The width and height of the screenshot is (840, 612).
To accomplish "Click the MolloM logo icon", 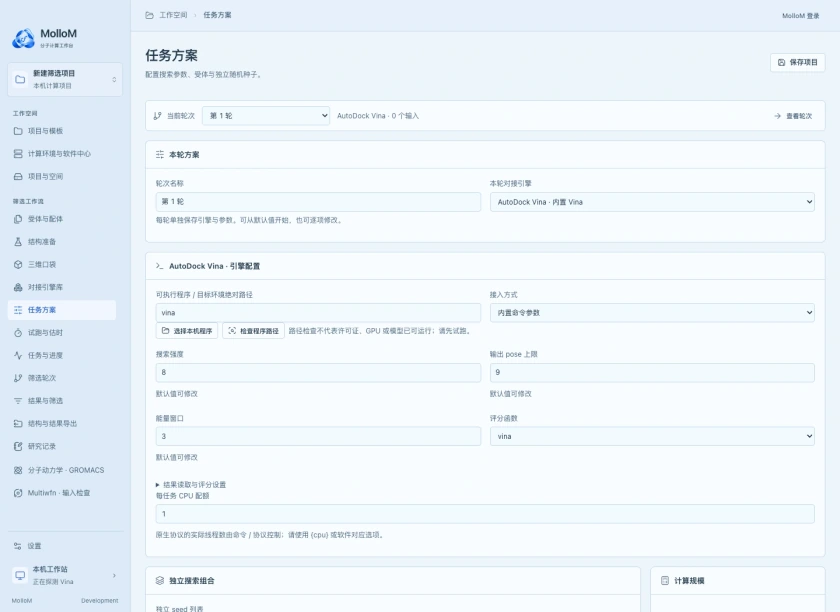I will [x=24, y=39].
